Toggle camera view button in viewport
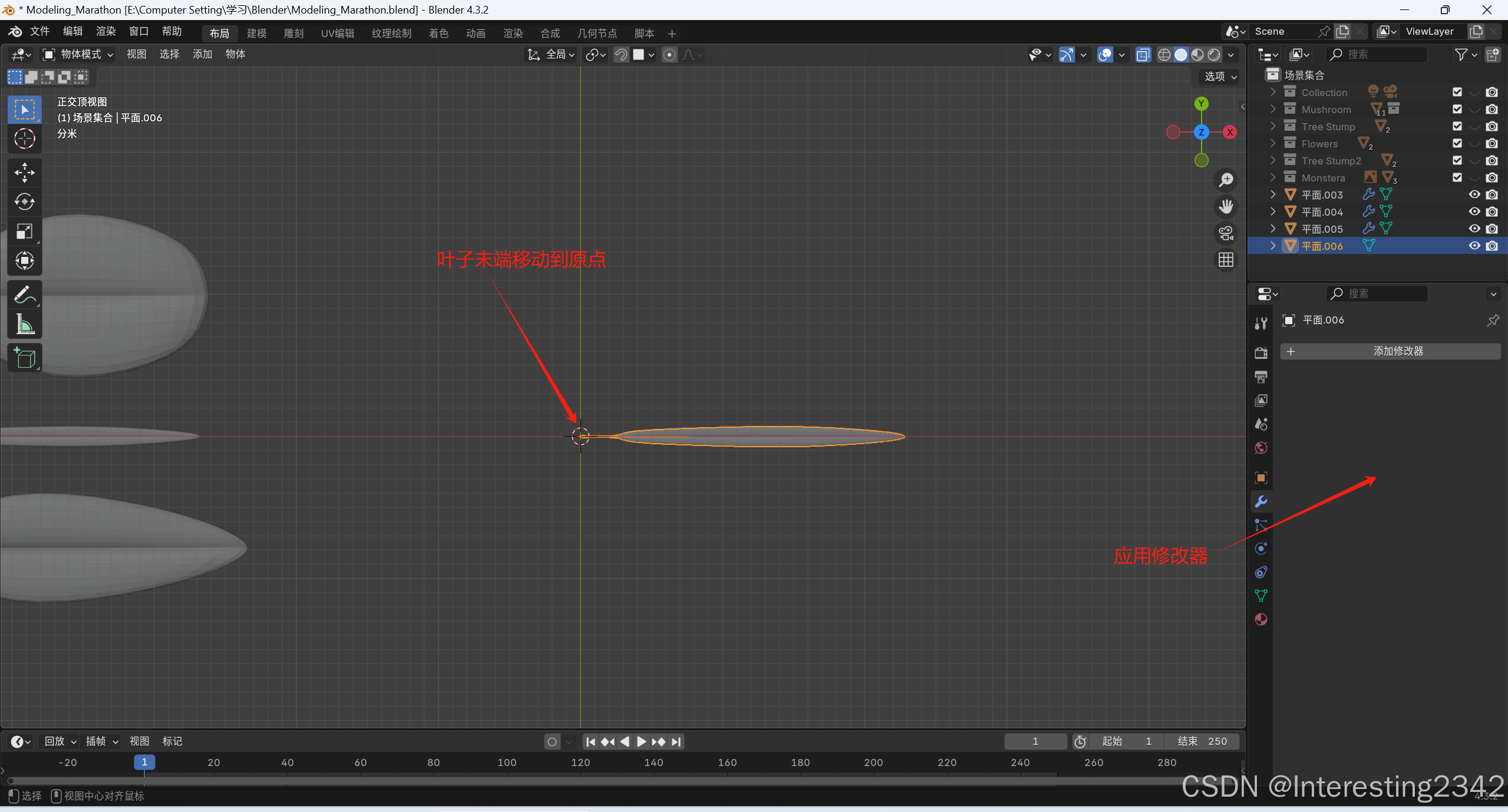This screenshot has width=1508, height=812. tap(1226, 233)
